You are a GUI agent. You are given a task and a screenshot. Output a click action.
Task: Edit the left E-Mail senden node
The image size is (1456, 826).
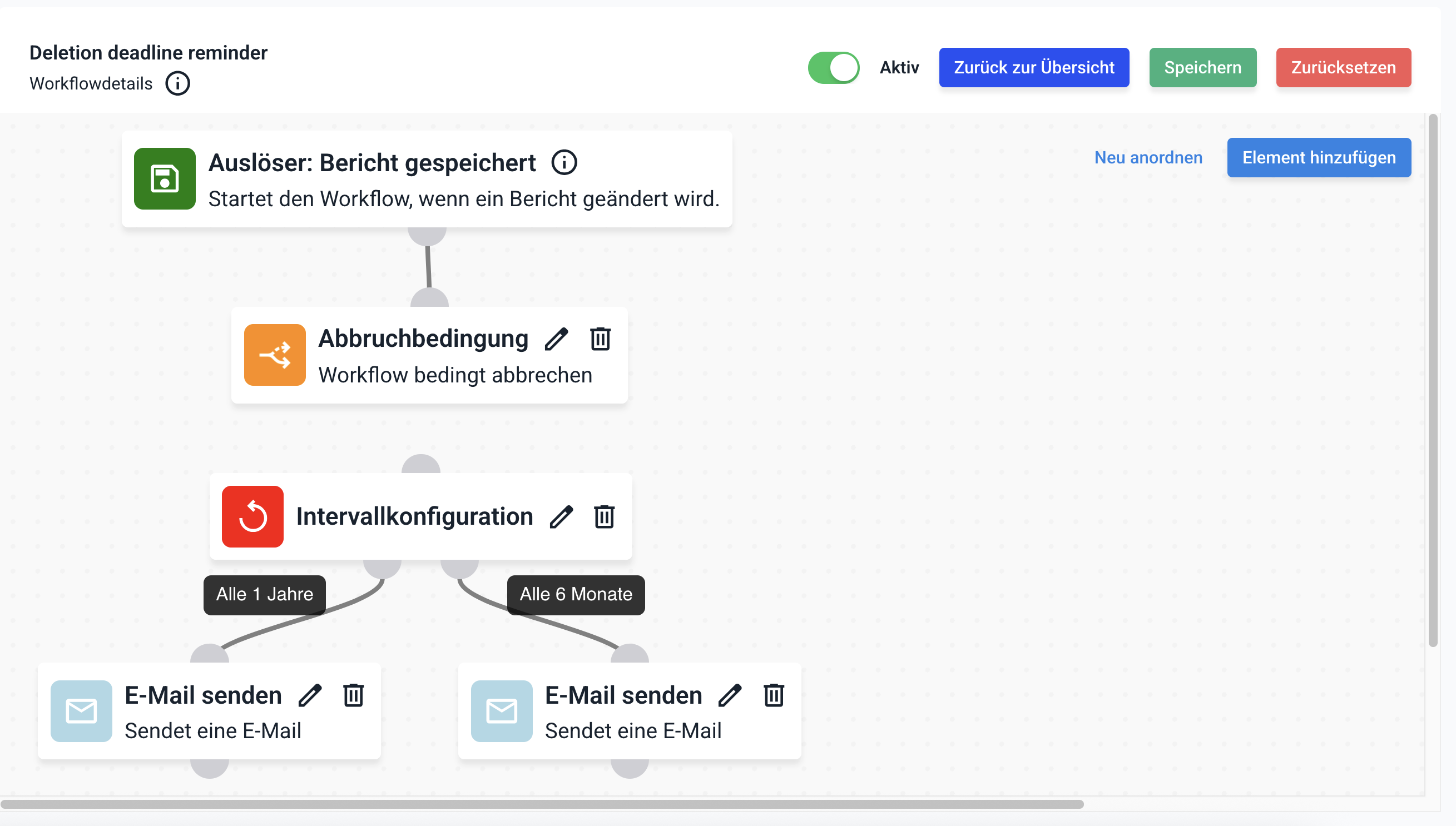310,695
